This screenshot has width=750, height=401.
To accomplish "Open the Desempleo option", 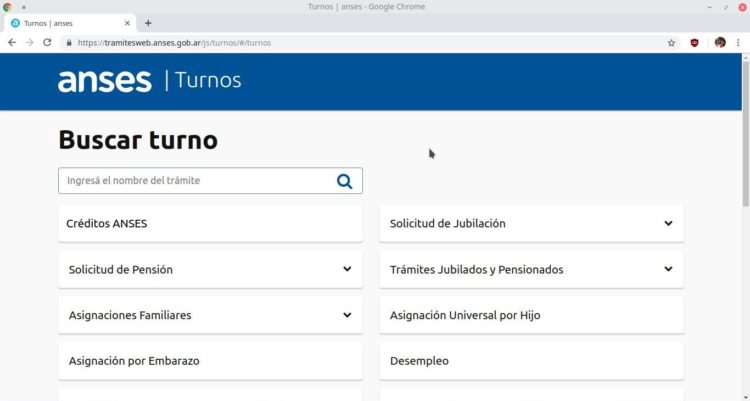I will (x=531, y=361).
